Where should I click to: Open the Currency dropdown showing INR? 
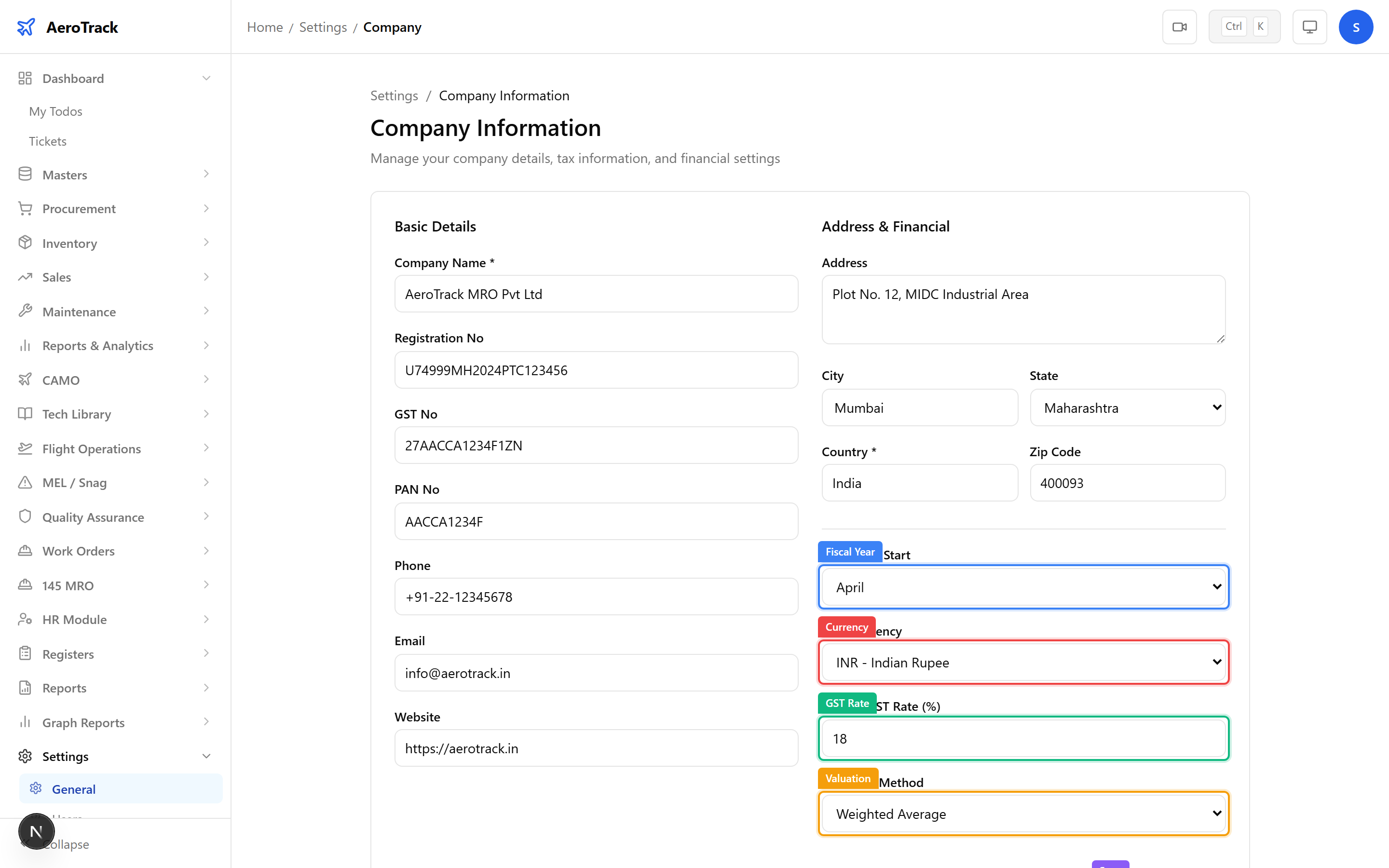coord(1023,663)
